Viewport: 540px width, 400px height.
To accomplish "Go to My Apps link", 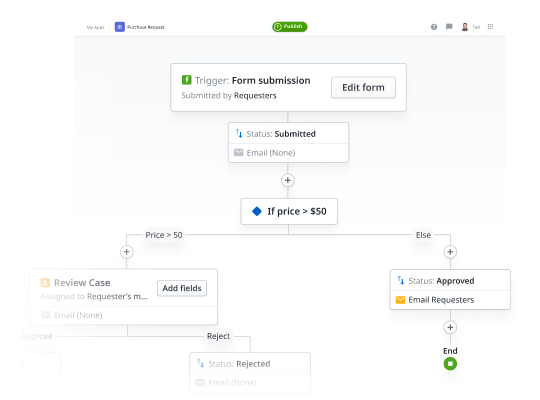I will [95, 27].
